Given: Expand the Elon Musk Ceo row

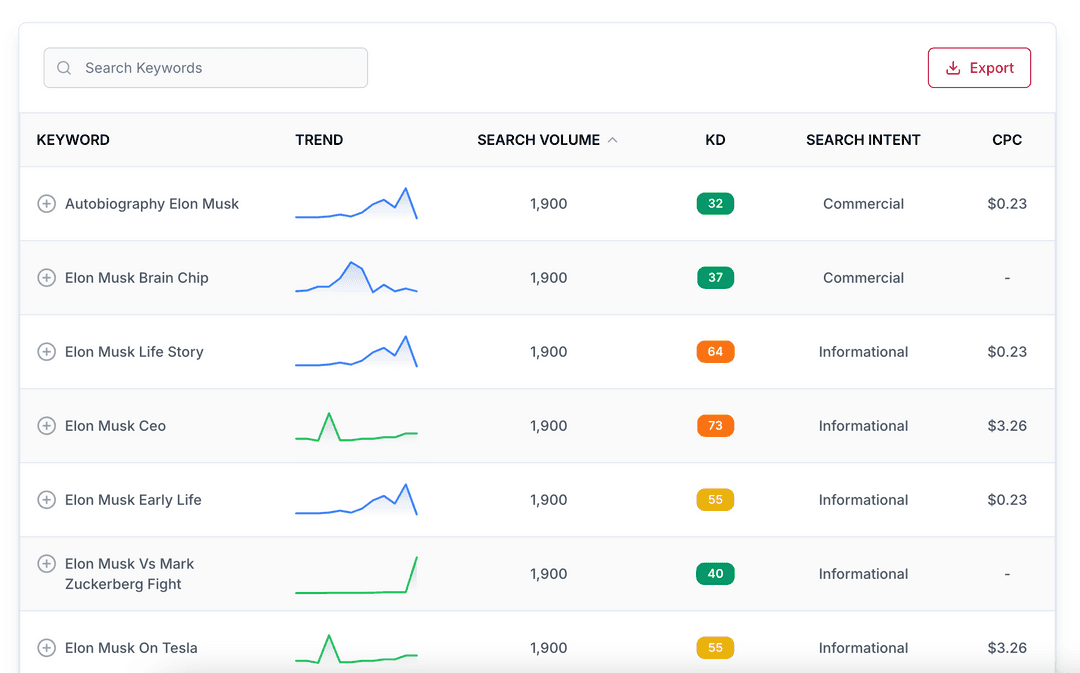Looking at the screenshot, I should [46, 426].
